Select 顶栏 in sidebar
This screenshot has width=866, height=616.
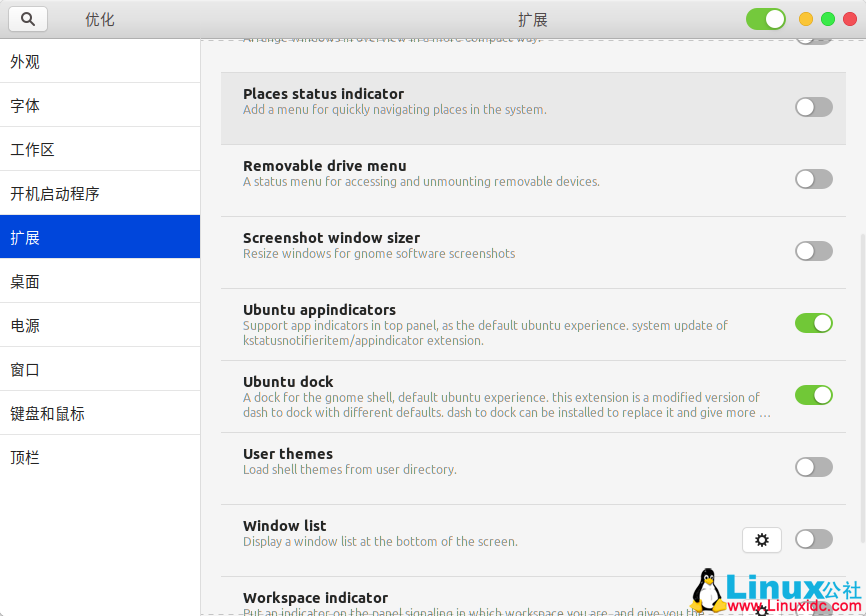coord(100,457)
